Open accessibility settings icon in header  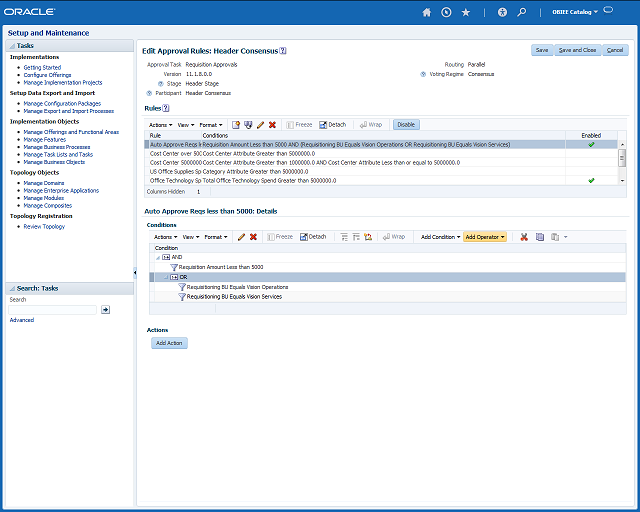point(502,12)
